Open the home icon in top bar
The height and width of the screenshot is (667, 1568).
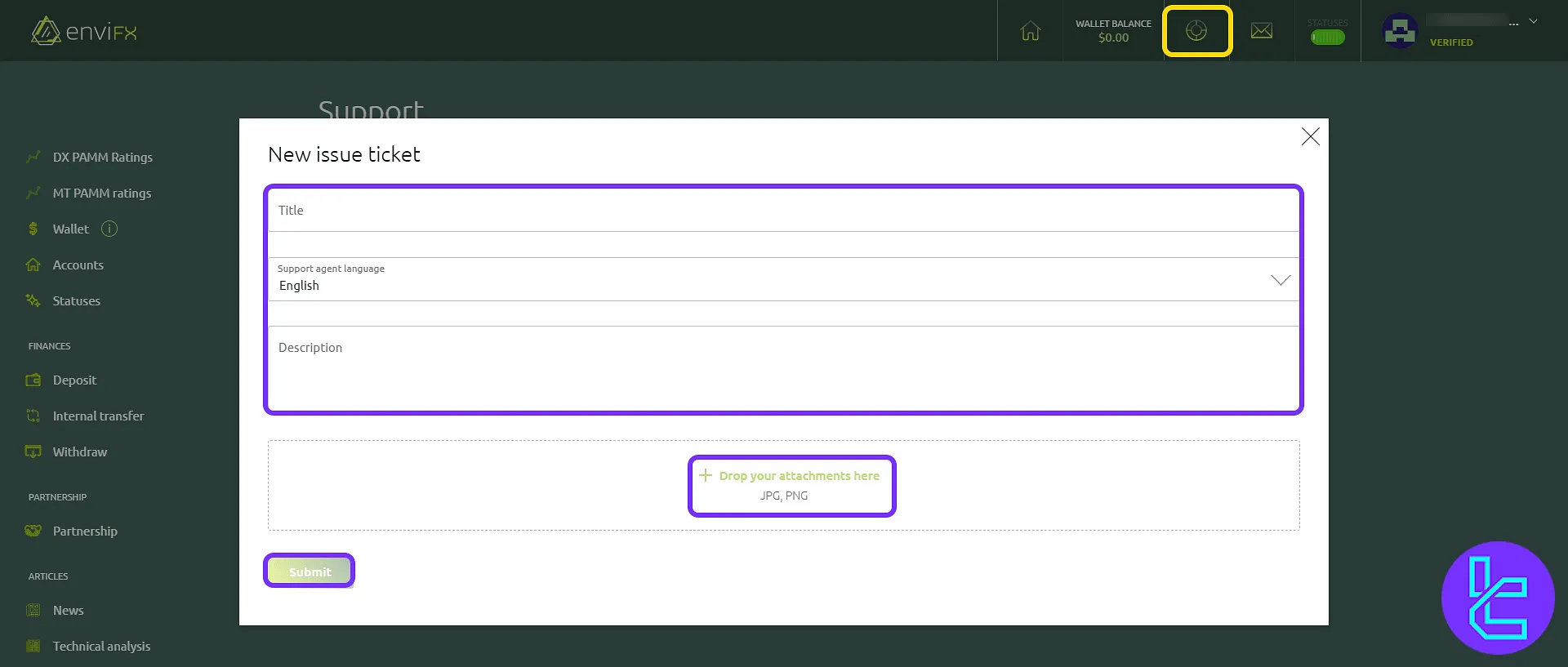click(1030, 31)
